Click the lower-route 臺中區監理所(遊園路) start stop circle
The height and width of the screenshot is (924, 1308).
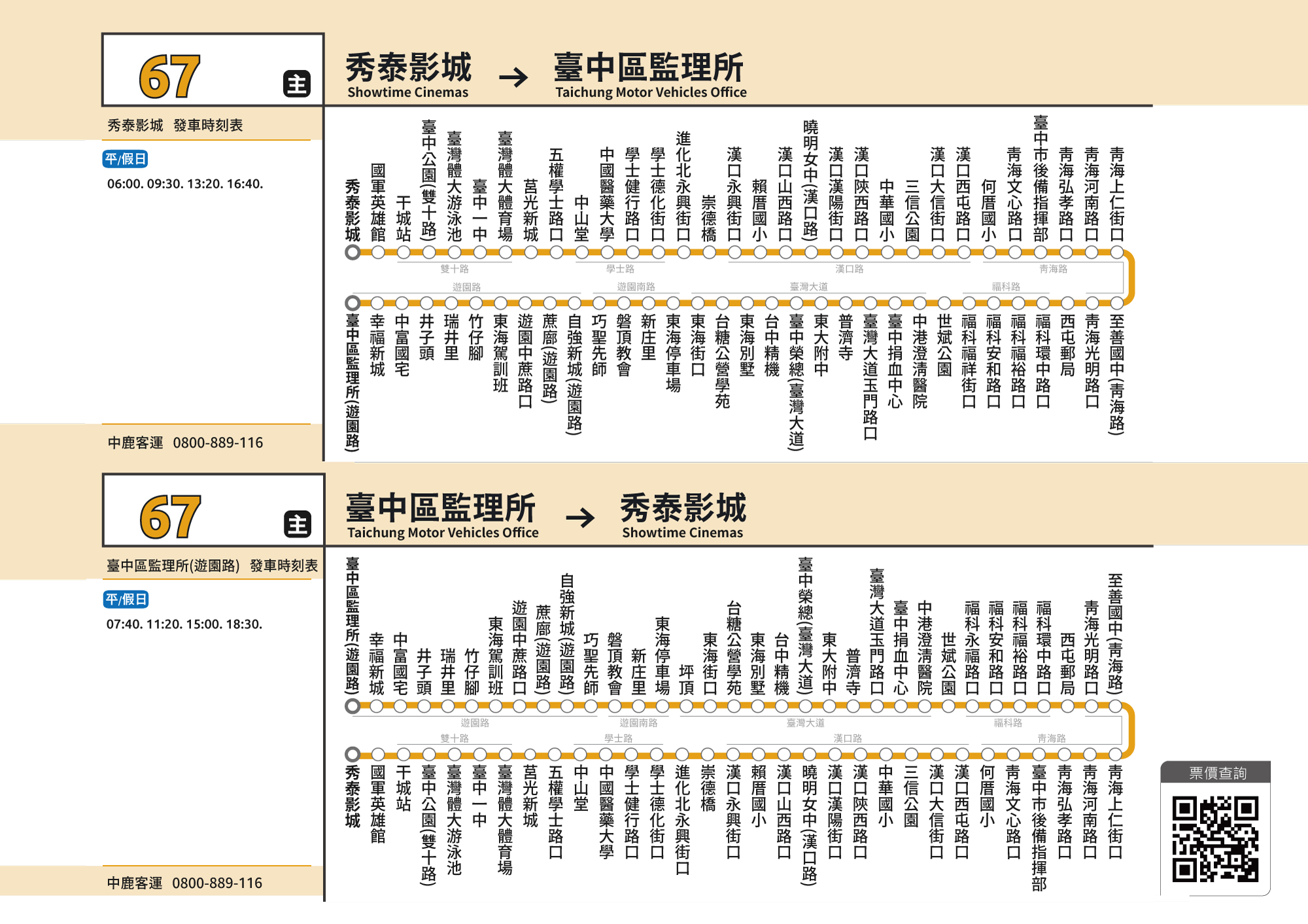pos(353,706)
